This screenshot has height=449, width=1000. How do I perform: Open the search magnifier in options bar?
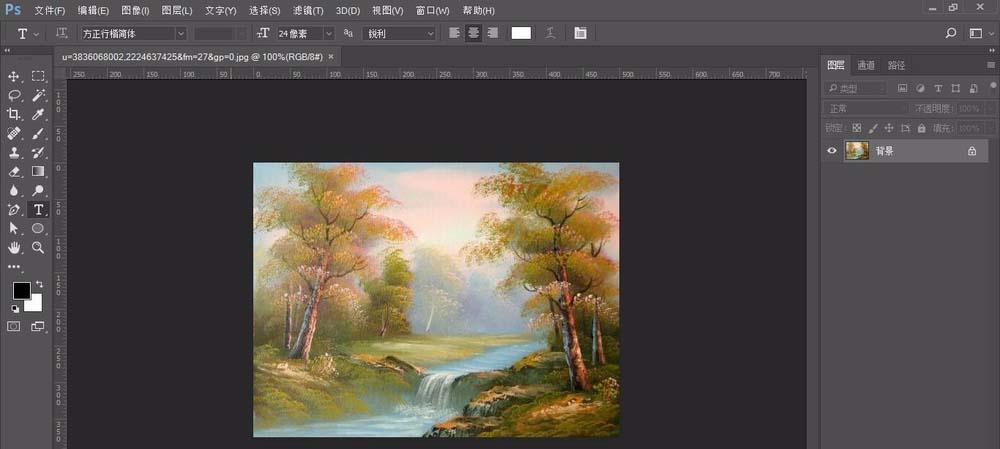(951, 33)
